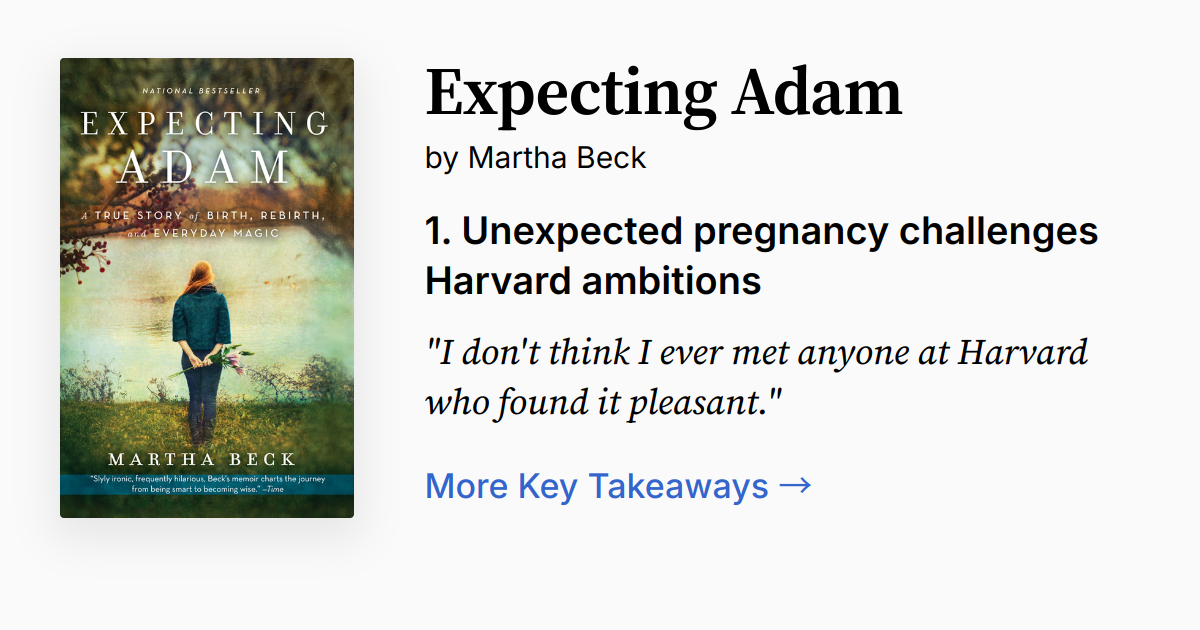Click MARTHA BECK author name printed on the cover
This screenshot has width=1200, height=630.
tap(202, 459)
